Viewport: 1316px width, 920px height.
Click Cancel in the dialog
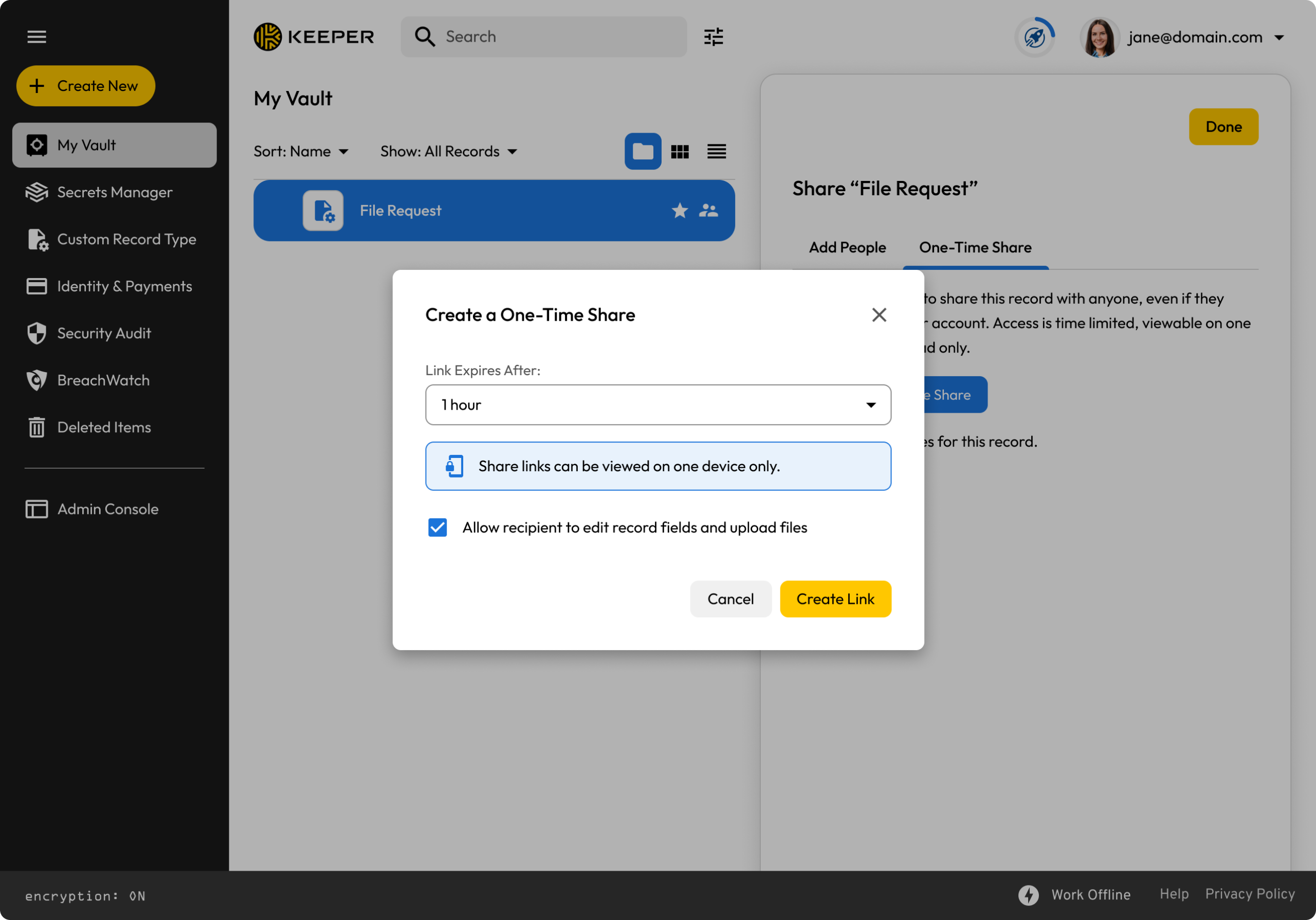[x=730, y=599]
